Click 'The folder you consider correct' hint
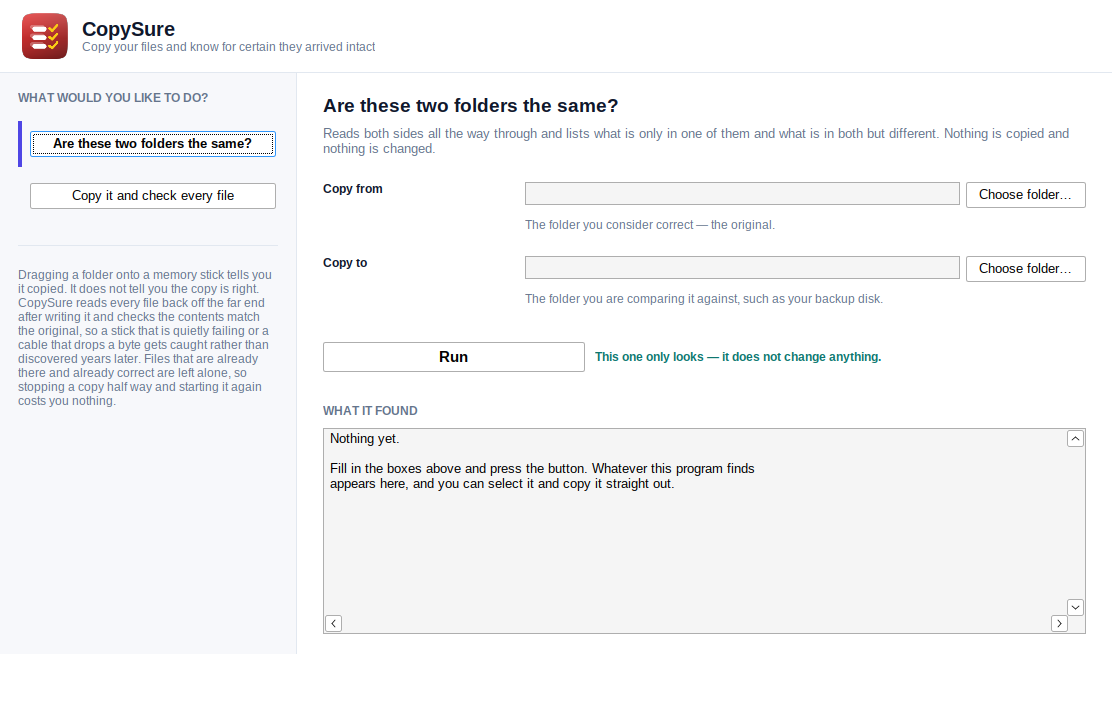Screen dimensions: 1112x726 pyautogui.click(x=650, y=225)
